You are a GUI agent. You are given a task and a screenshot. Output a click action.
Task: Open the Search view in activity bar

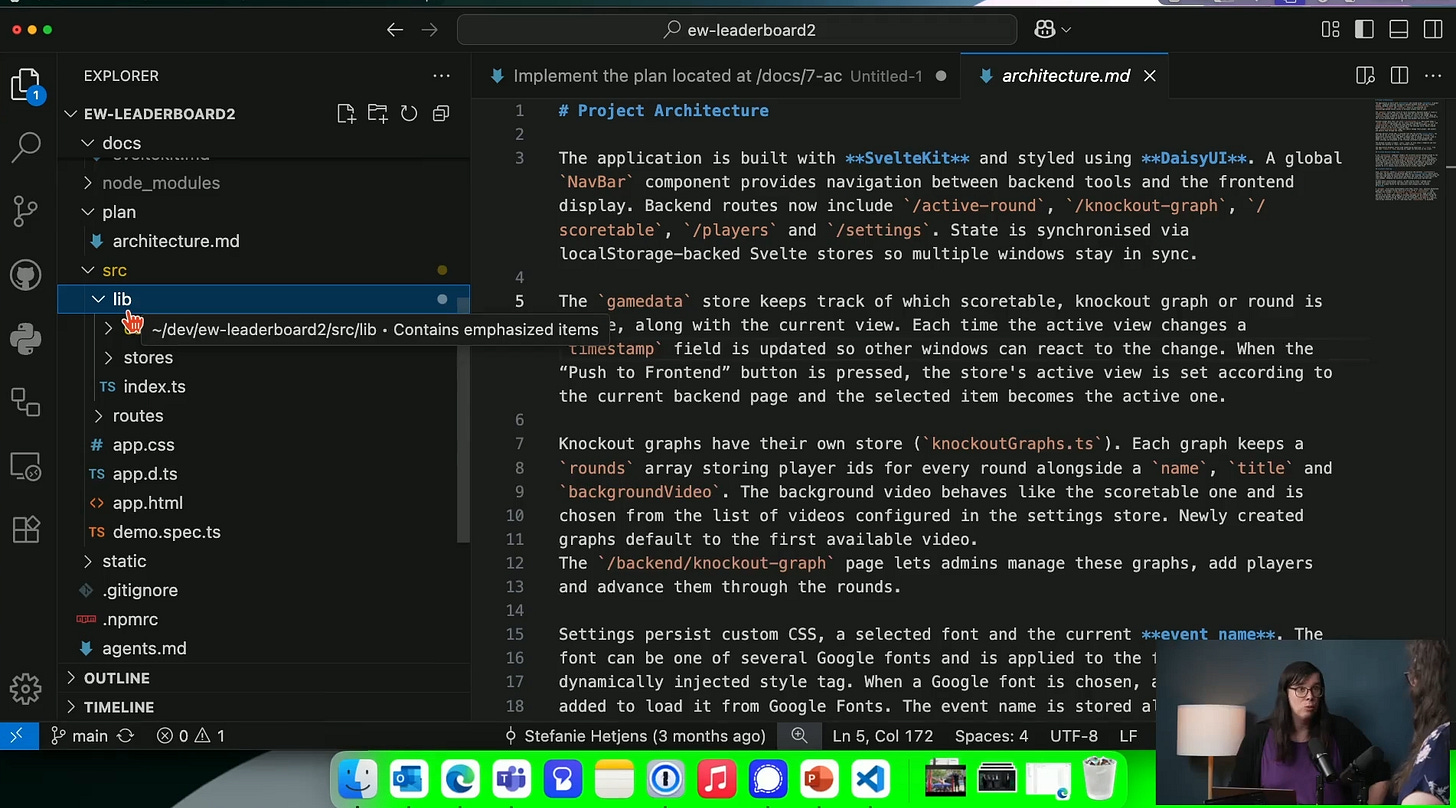click(26, 148)
